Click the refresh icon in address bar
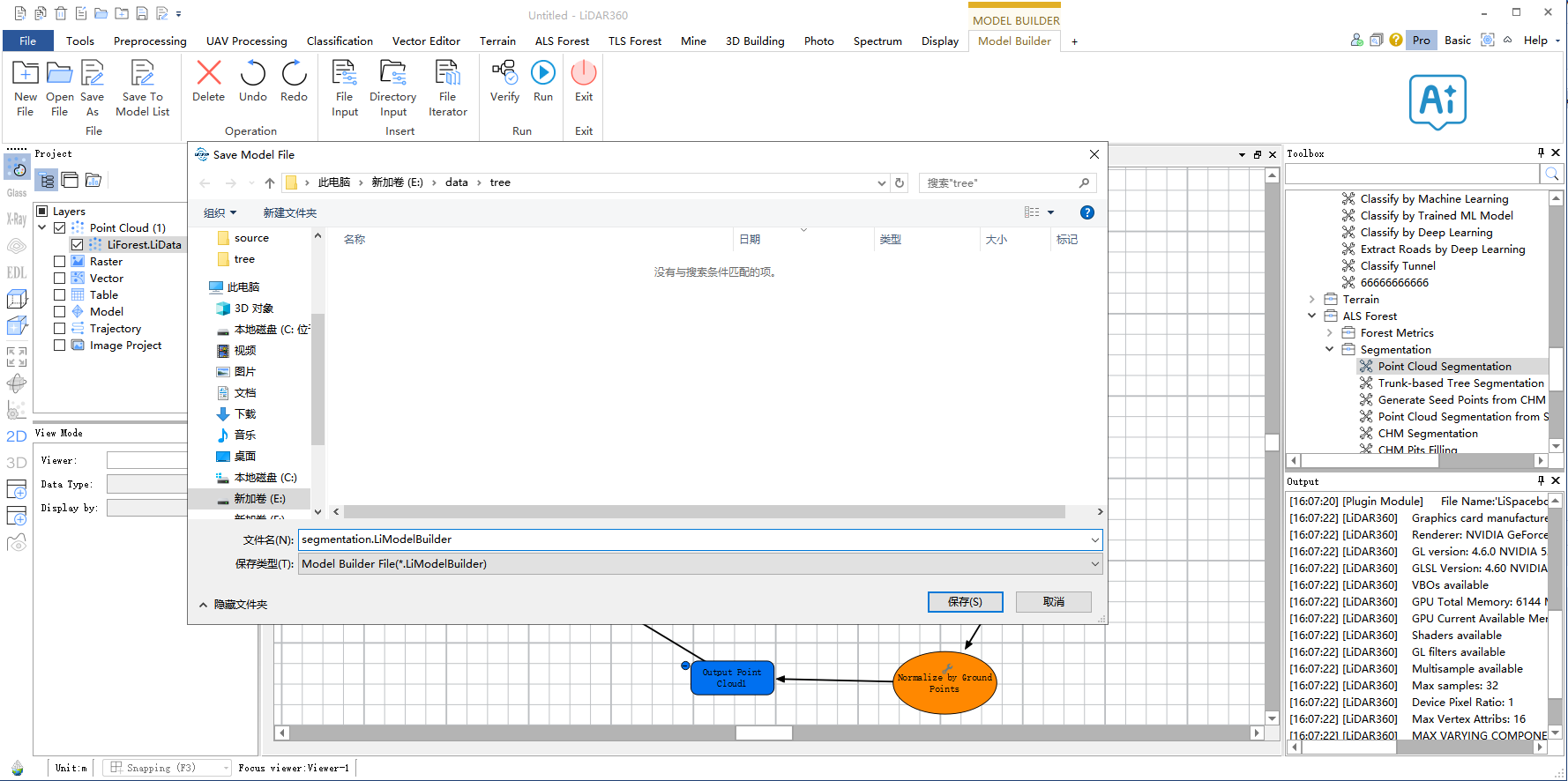Viewport: 1568px width, 781px height. [x=900, y=183]
